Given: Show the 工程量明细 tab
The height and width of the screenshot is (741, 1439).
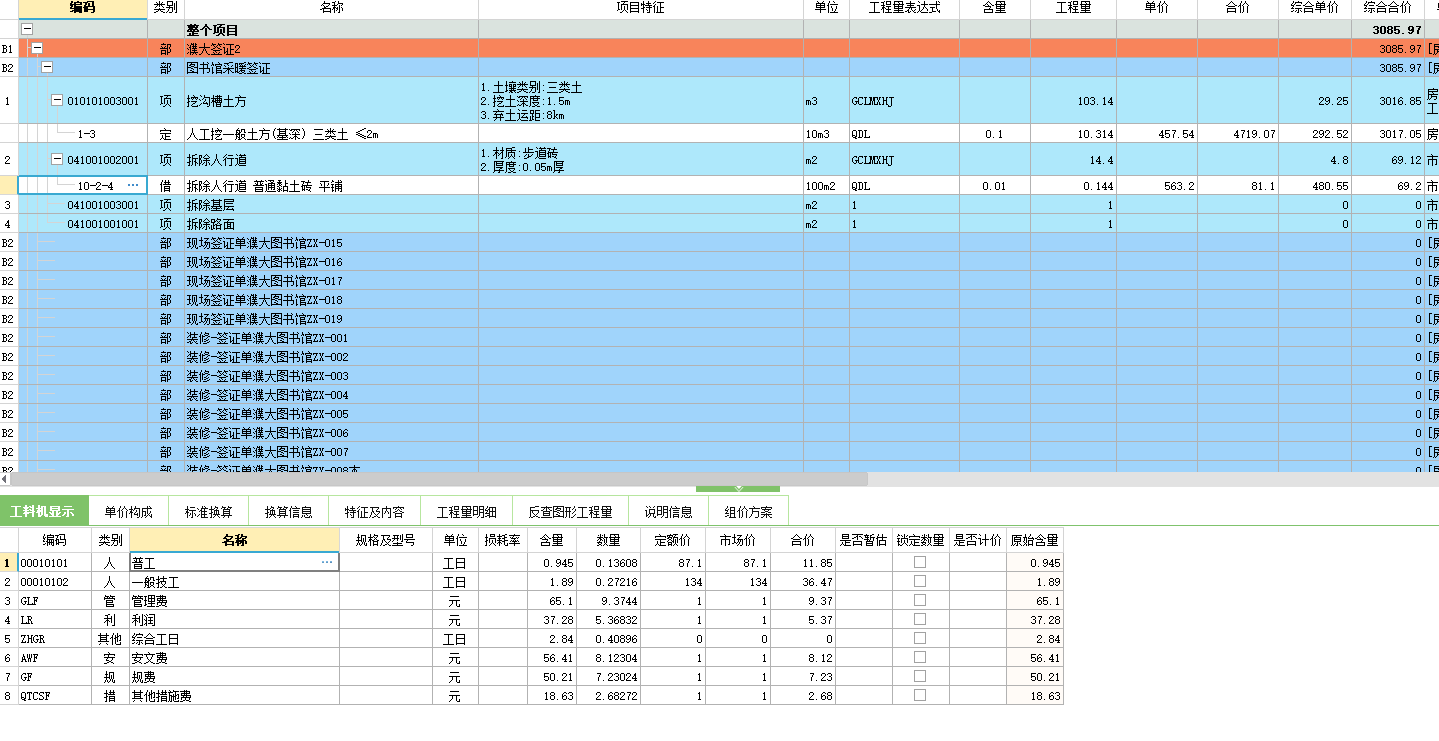Looking at the screenshot, I should (466, 511).
